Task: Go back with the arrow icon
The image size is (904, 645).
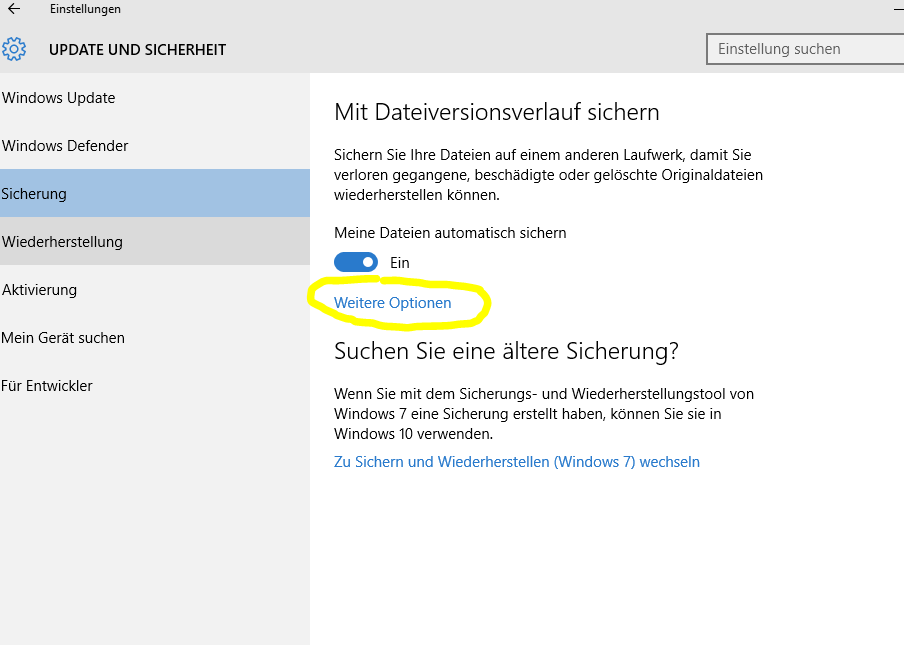Action: coord(14,9)
